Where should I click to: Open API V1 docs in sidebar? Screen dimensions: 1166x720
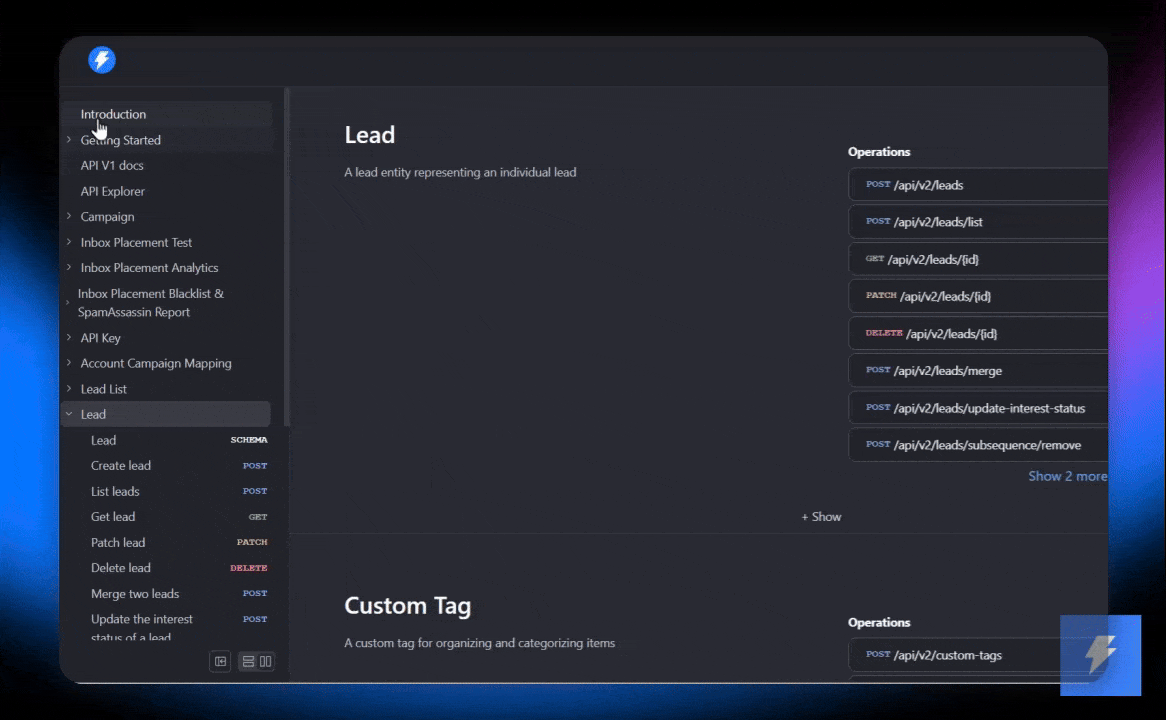coord(112,166)
